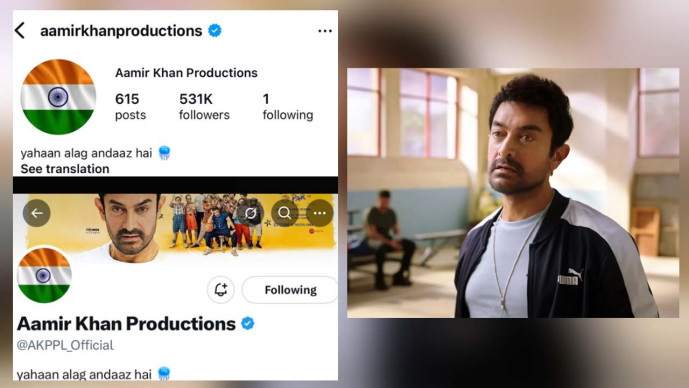Enable notifications with the bell icon
The height and width of the screenshot is (388, 689).
click(x=221, y=290)
